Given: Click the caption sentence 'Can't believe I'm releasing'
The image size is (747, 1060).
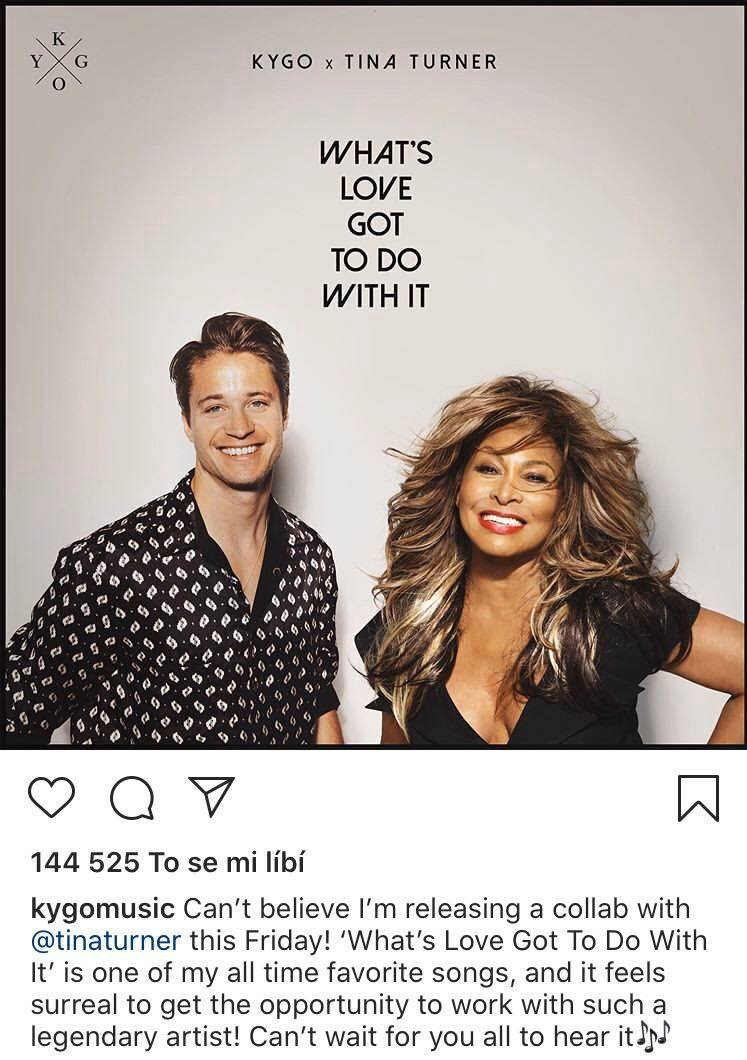Looking at the screenshot, I should click(x=352, y=909).
